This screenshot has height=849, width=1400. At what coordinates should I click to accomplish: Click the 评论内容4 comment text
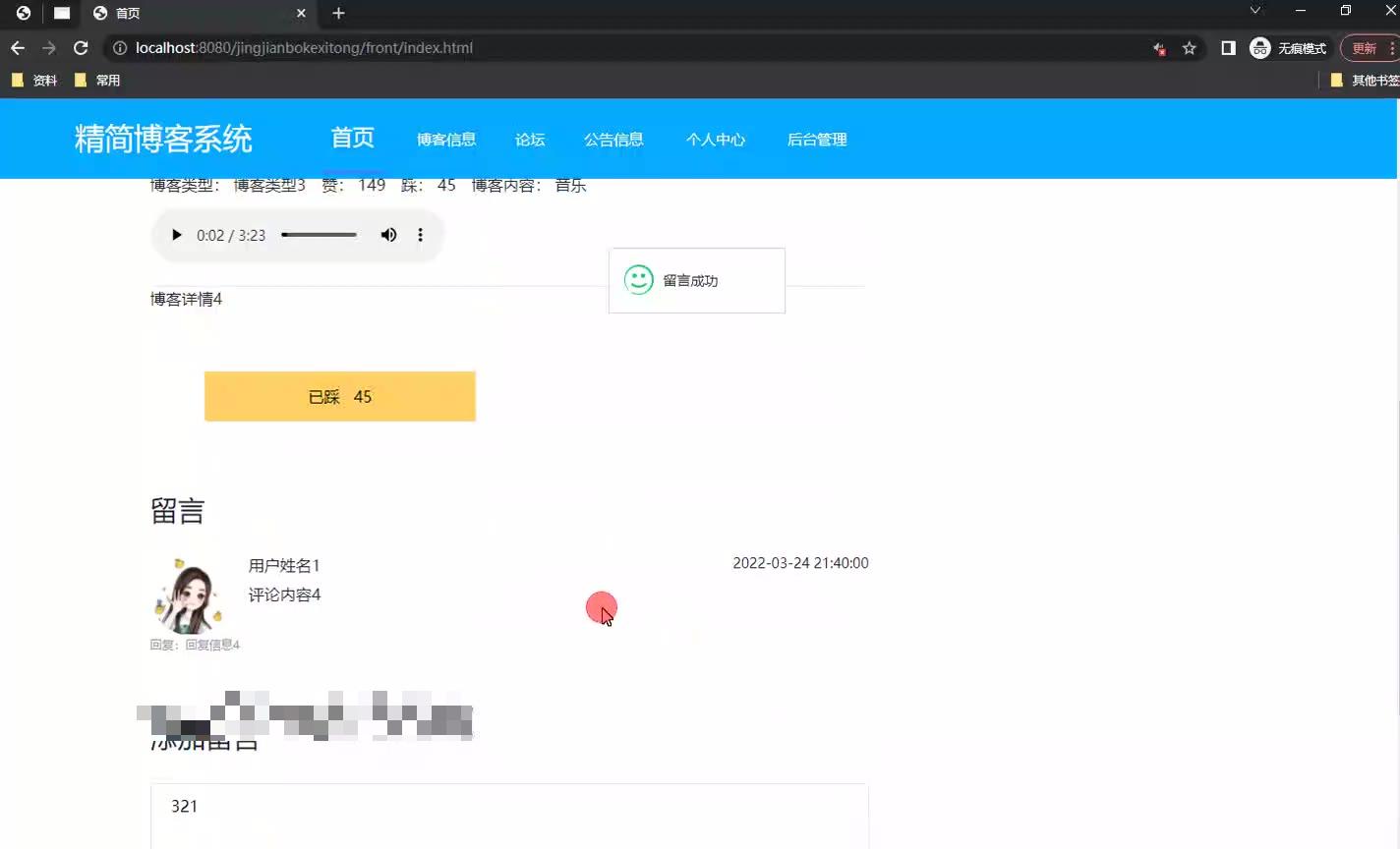(284, 594)
